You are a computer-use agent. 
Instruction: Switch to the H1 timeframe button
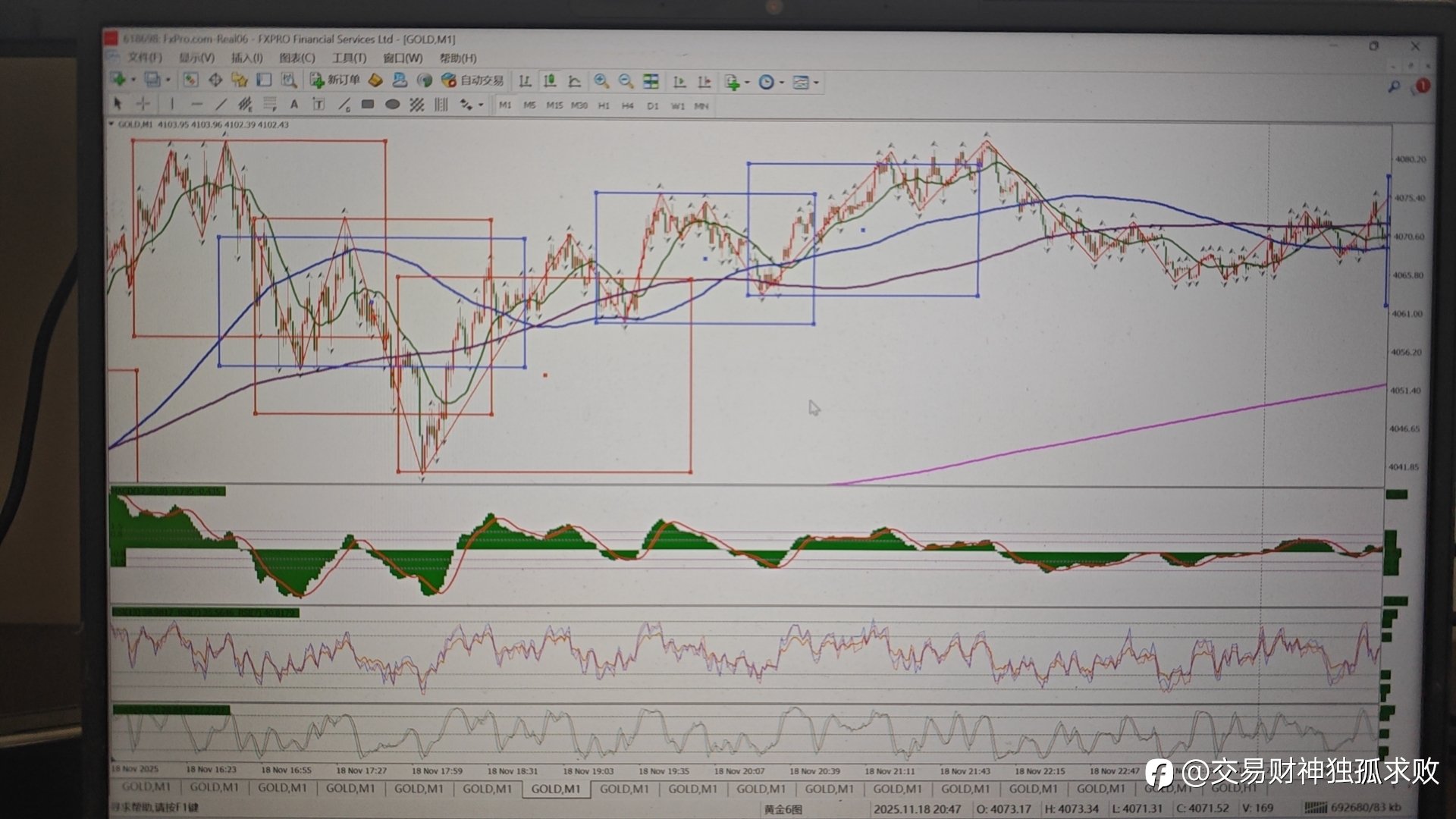(604, 105)
